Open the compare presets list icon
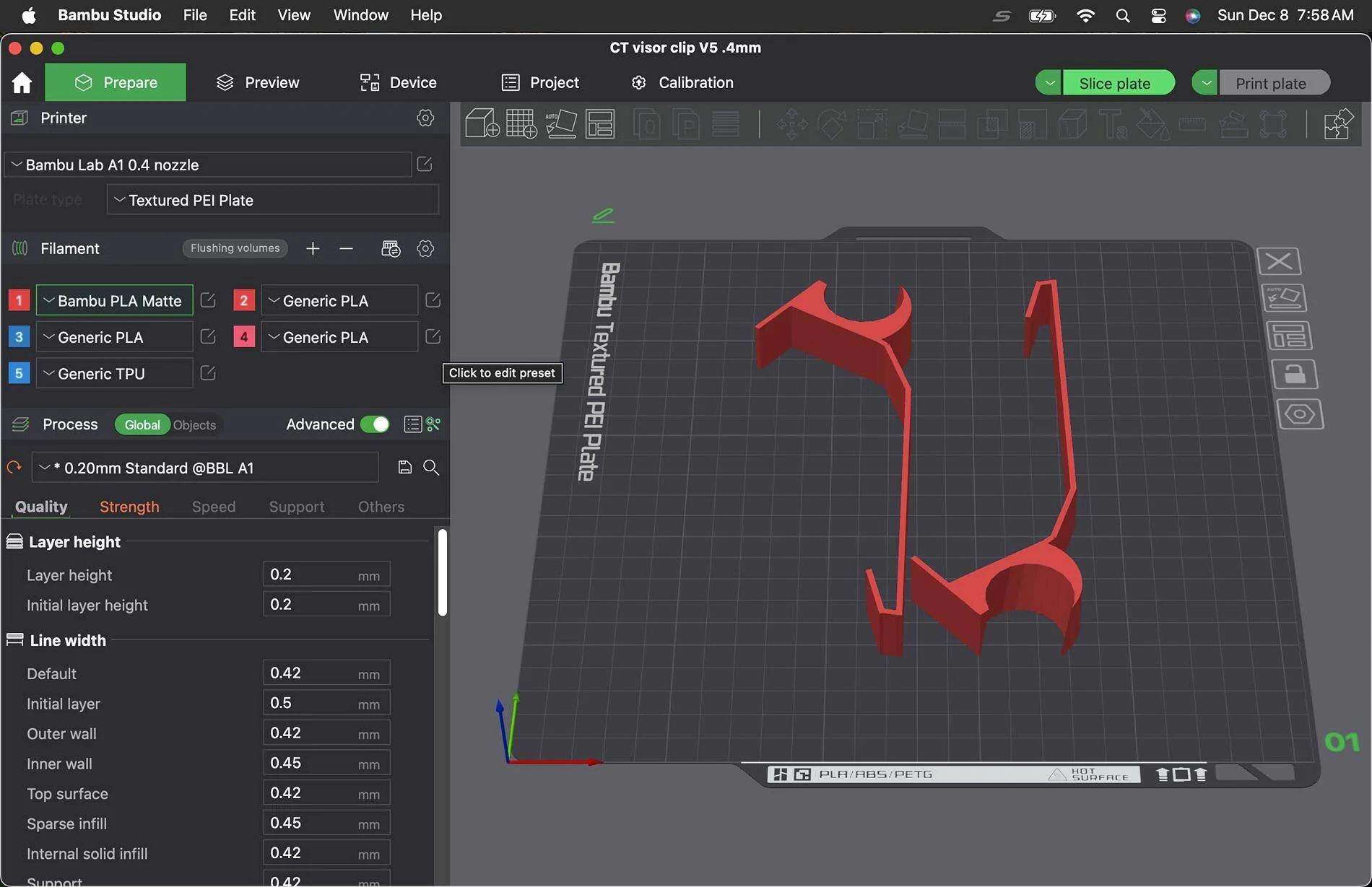This screenshot has height=887, width=1372. pos(412,424)
